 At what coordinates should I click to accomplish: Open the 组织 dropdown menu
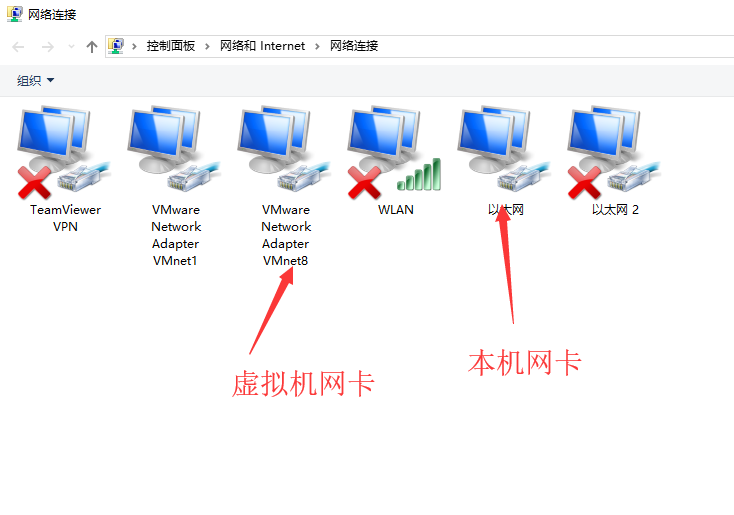coord(36,81)
